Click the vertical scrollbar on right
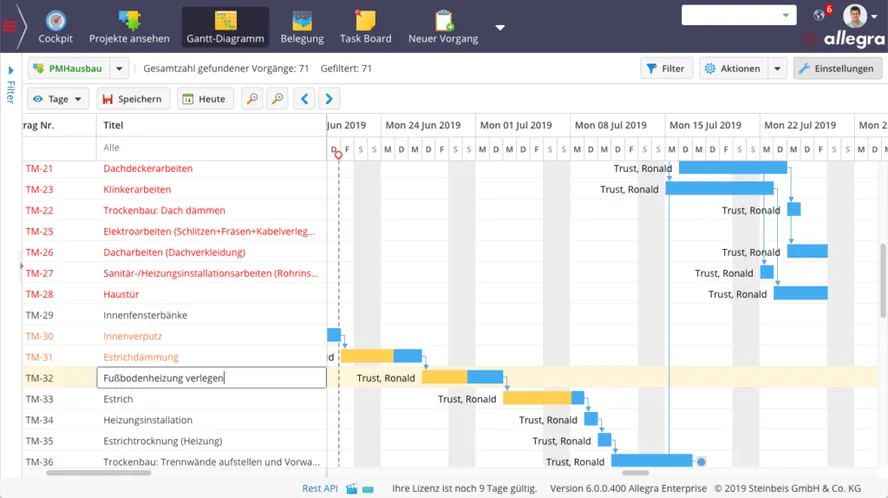Image resolution: width=888 pixels, height=498 pixels. 883,280
